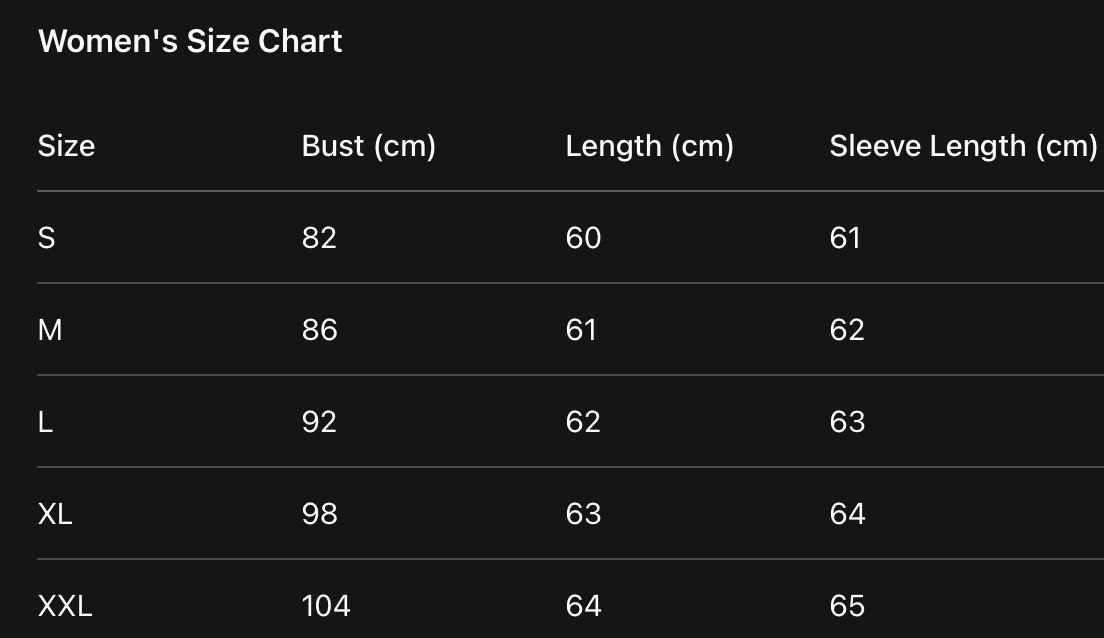Click the length value for size L

[583, 422]
